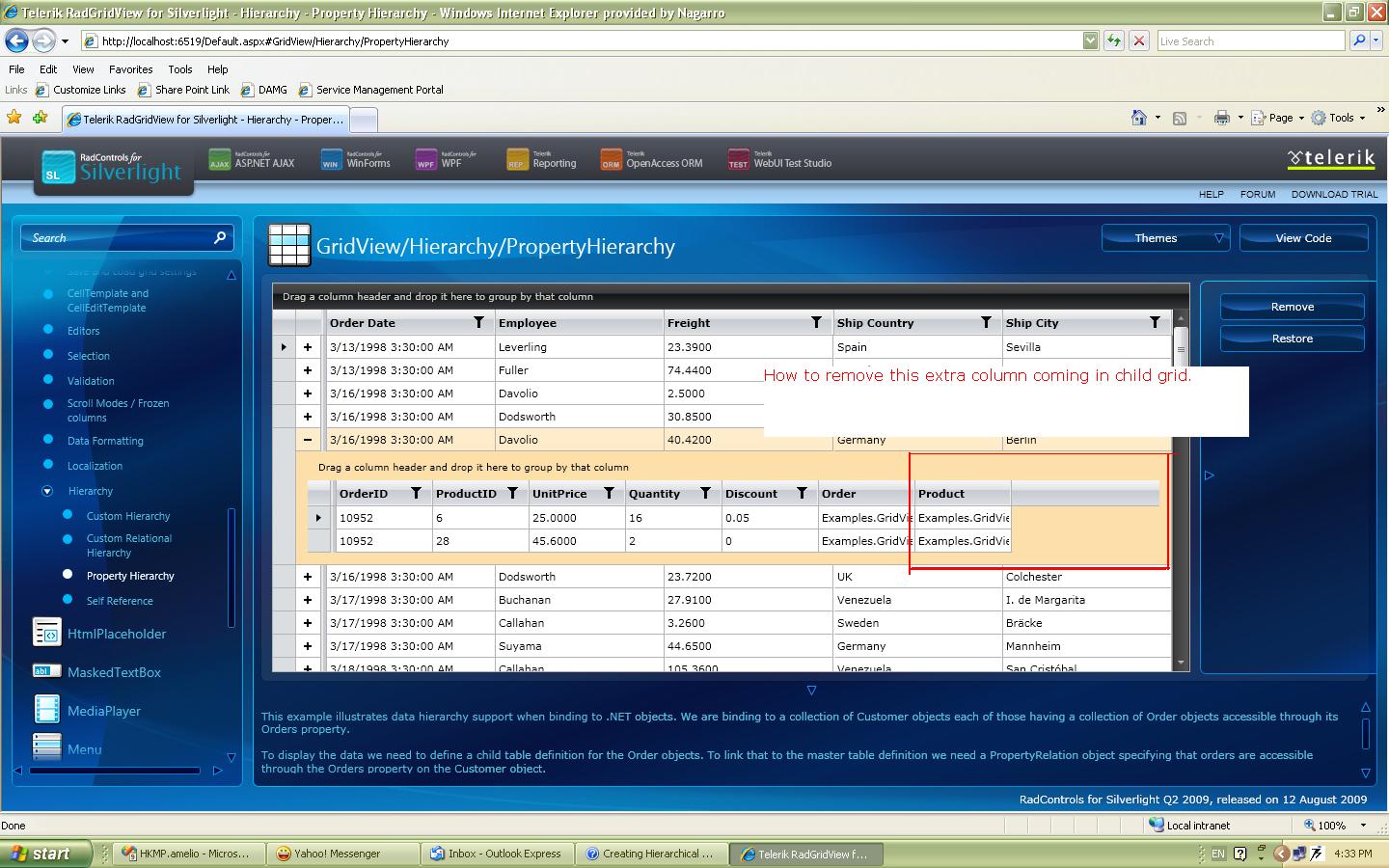Filter the Order Date column

click(478, 322)
